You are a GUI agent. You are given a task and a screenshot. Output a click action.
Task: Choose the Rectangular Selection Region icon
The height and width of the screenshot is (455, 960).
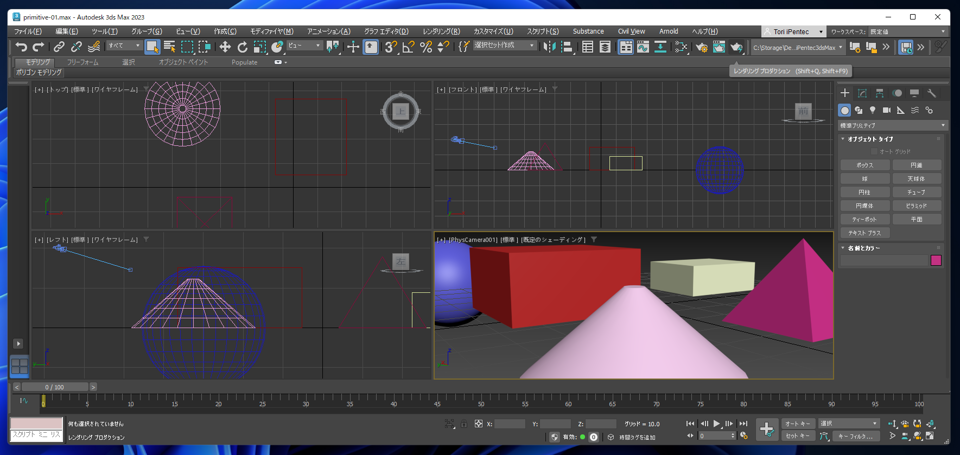point(187,47)
